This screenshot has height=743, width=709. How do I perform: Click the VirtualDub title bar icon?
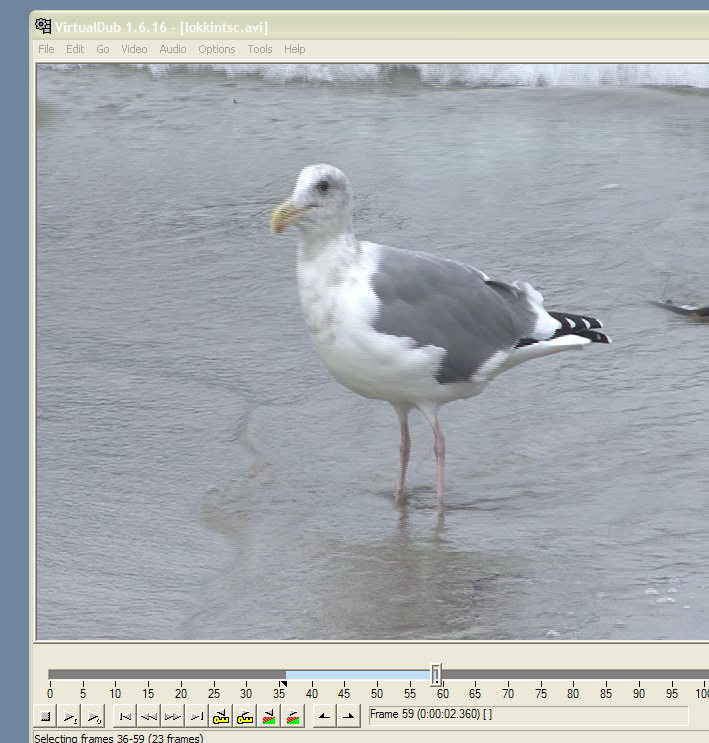coord(43,26)
